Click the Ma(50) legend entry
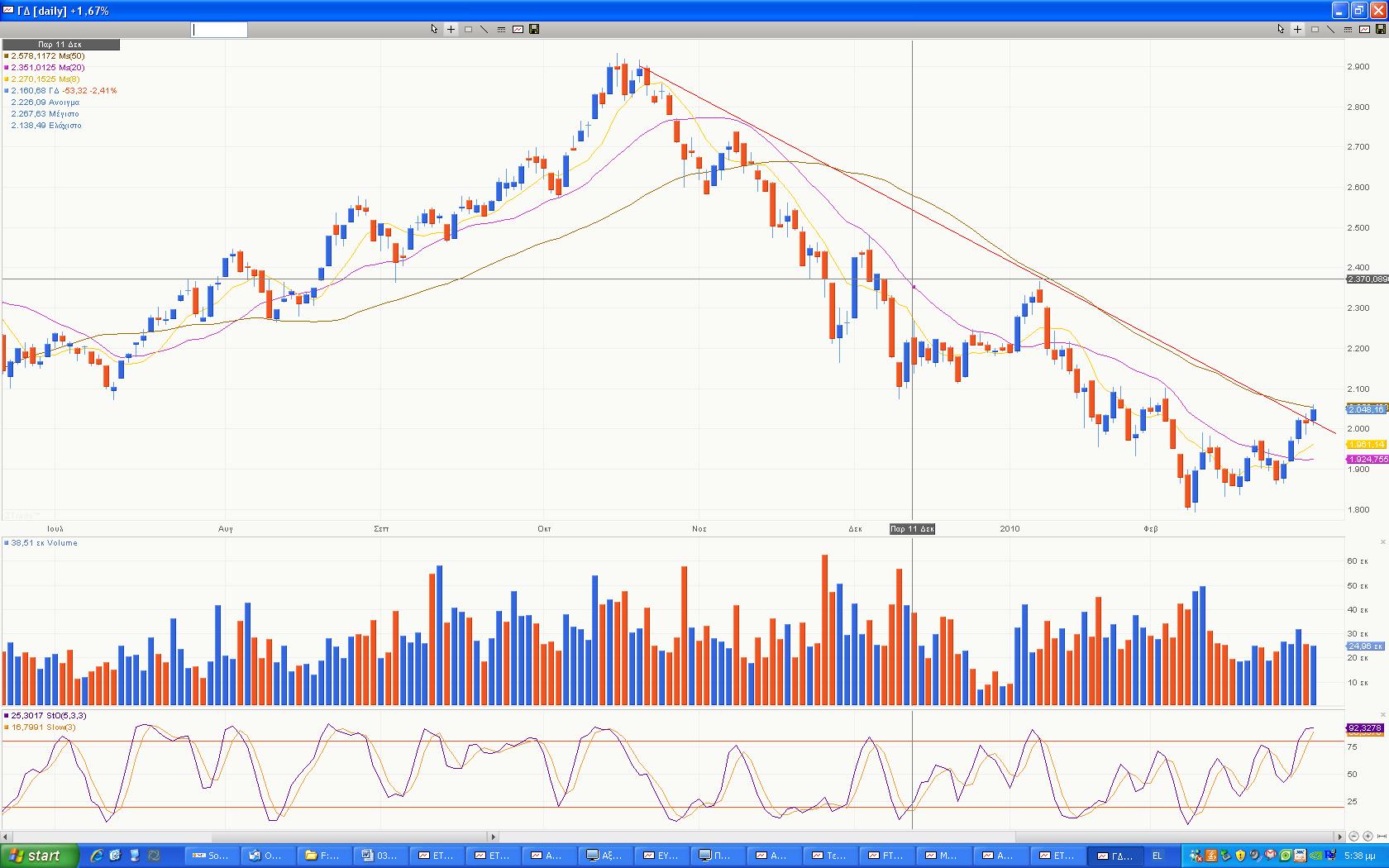1389x868 pixels. click(x=45, y=56)
